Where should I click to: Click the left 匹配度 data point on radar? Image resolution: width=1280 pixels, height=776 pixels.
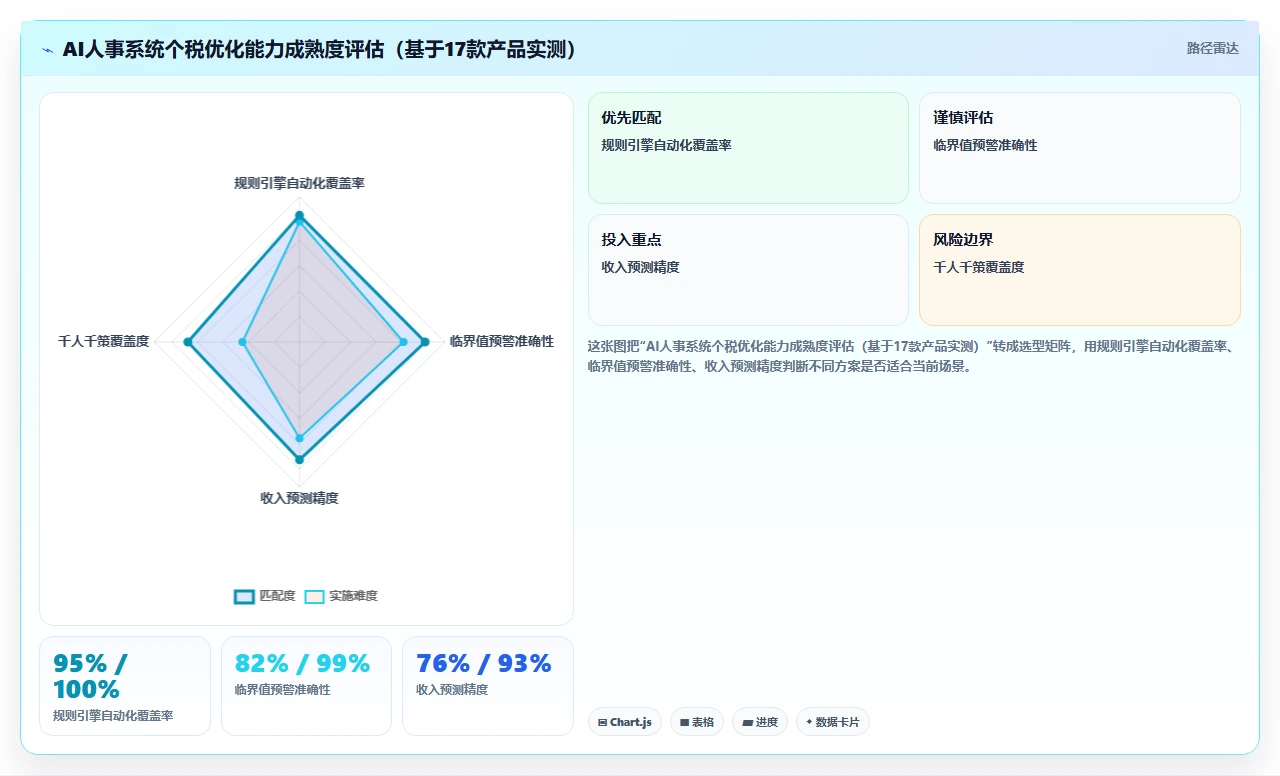187,342
